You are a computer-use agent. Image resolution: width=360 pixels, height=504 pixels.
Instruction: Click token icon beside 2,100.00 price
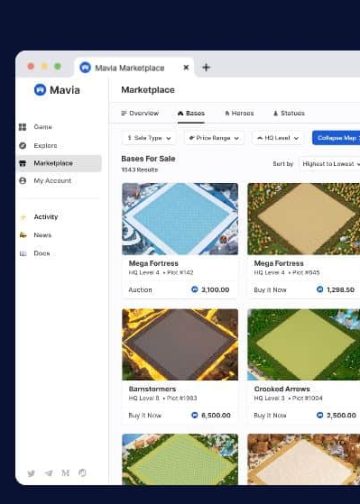[195, 289]
